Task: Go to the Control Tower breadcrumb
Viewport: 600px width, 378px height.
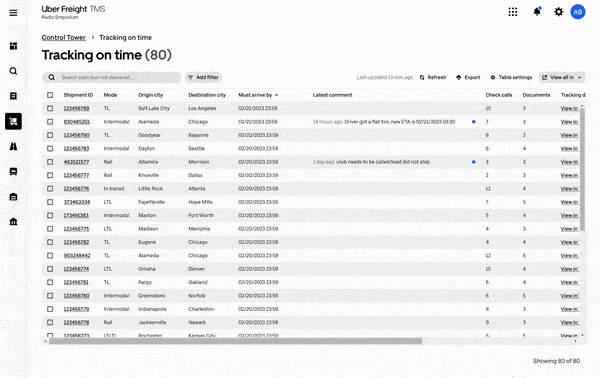Action: click(64, 37)
